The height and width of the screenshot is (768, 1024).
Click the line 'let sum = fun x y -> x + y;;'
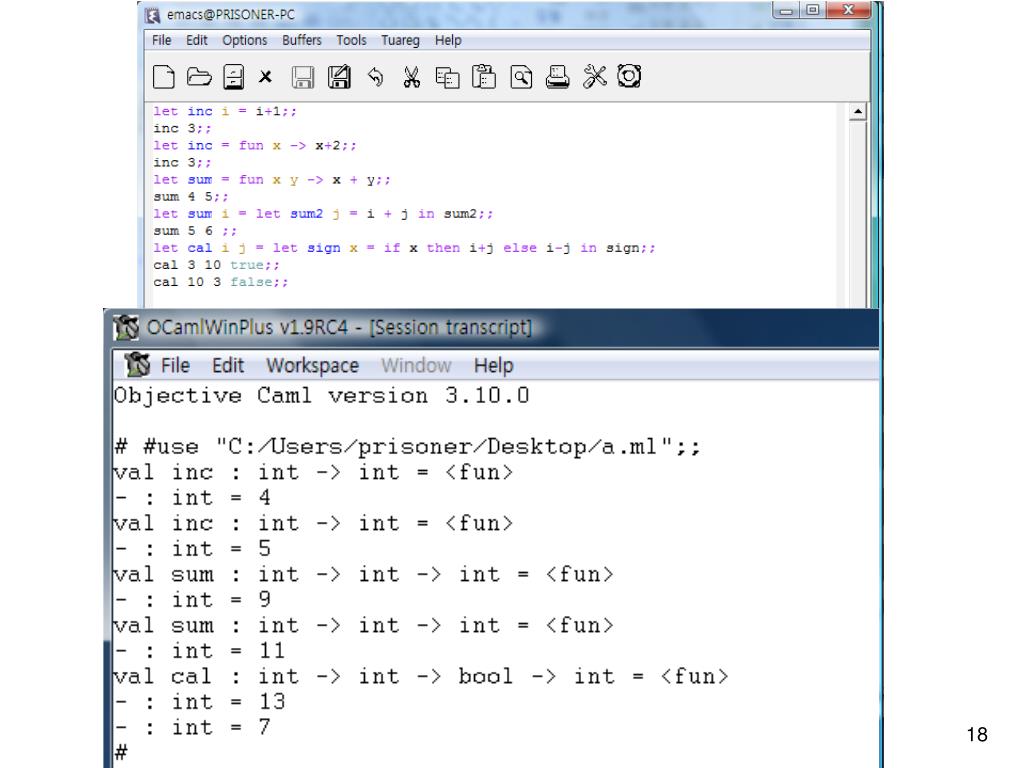coord(272,180)
